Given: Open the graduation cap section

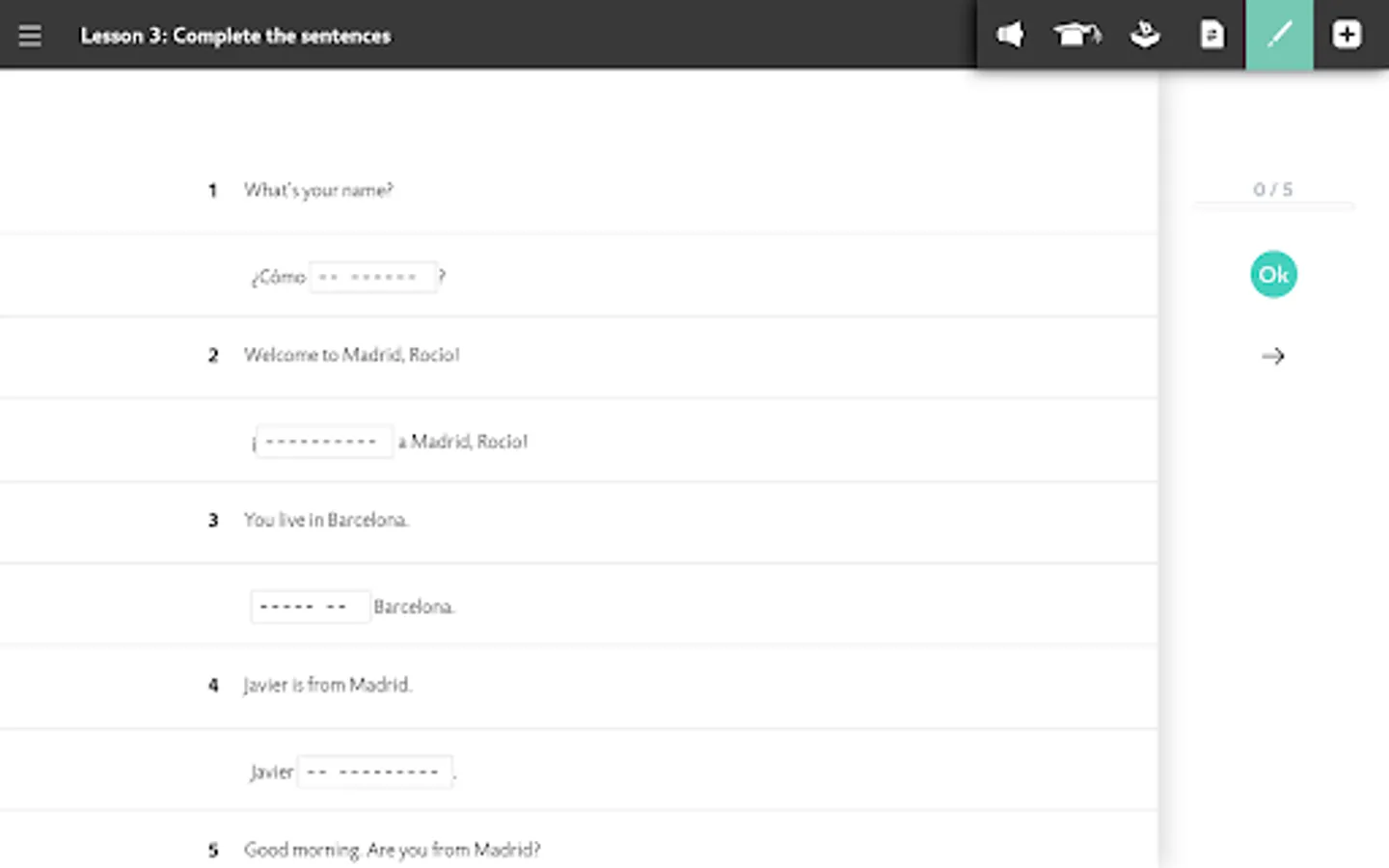Looking at the screenshot, I should click(1076, 36).
